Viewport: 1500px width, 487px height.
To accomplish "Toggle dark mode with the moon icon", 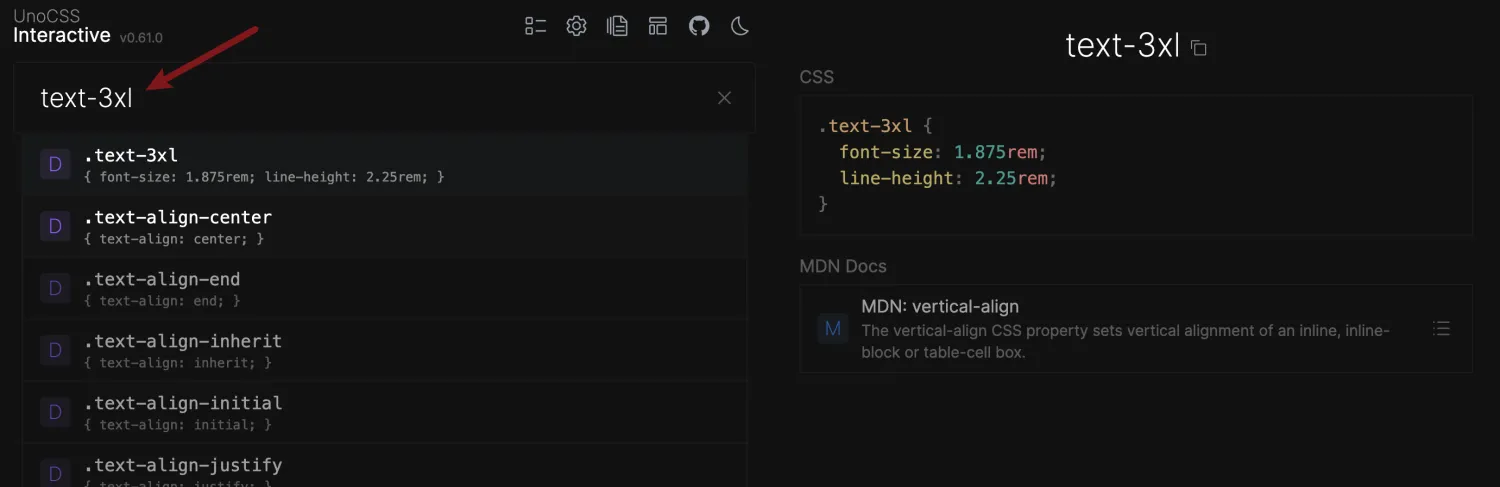I will pos(740,27).
